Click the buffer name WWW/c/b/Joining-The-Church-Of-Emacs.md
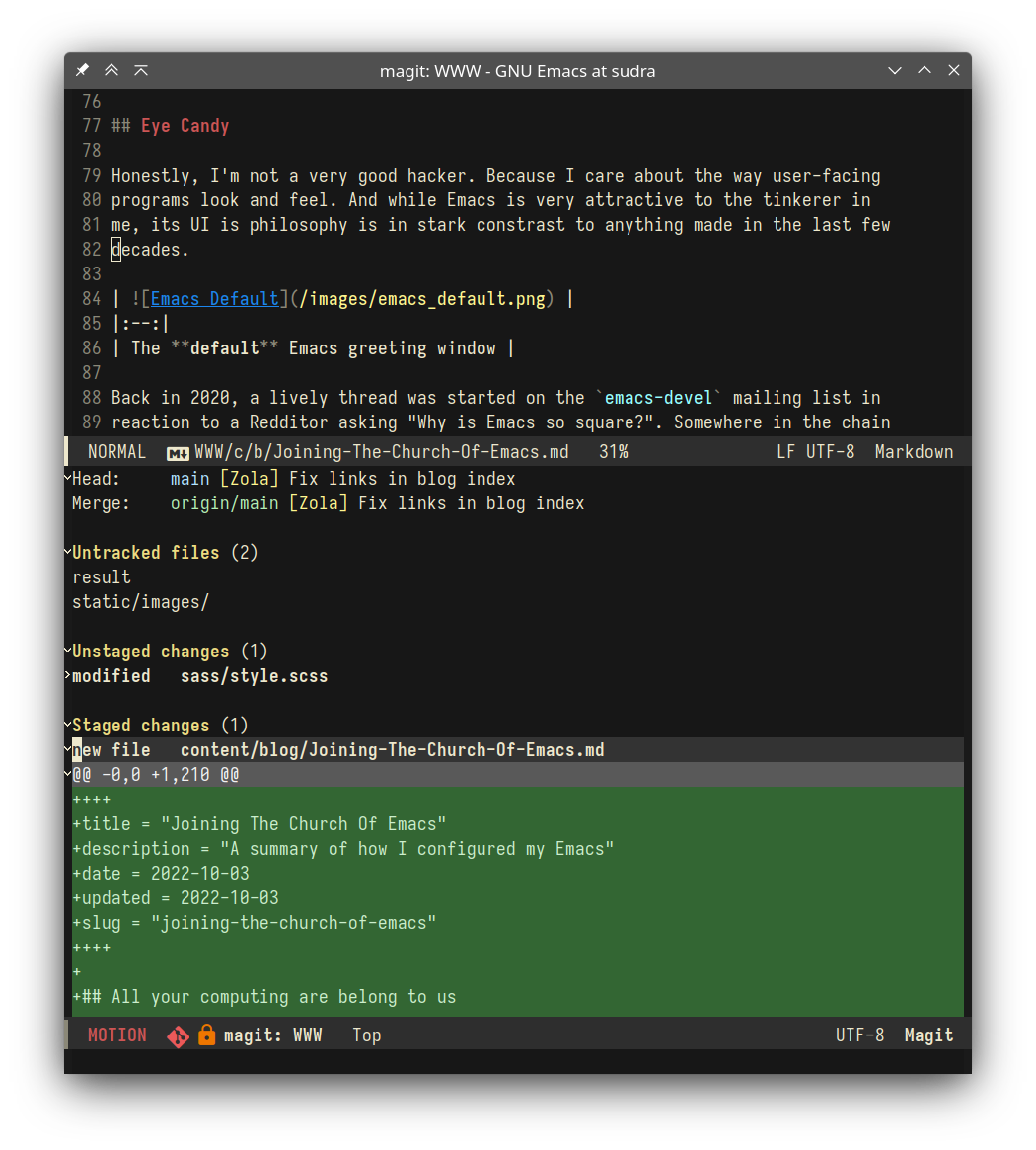This screenshot has height=1150, width=1036. pyautogui.click(x=381, y=452)
